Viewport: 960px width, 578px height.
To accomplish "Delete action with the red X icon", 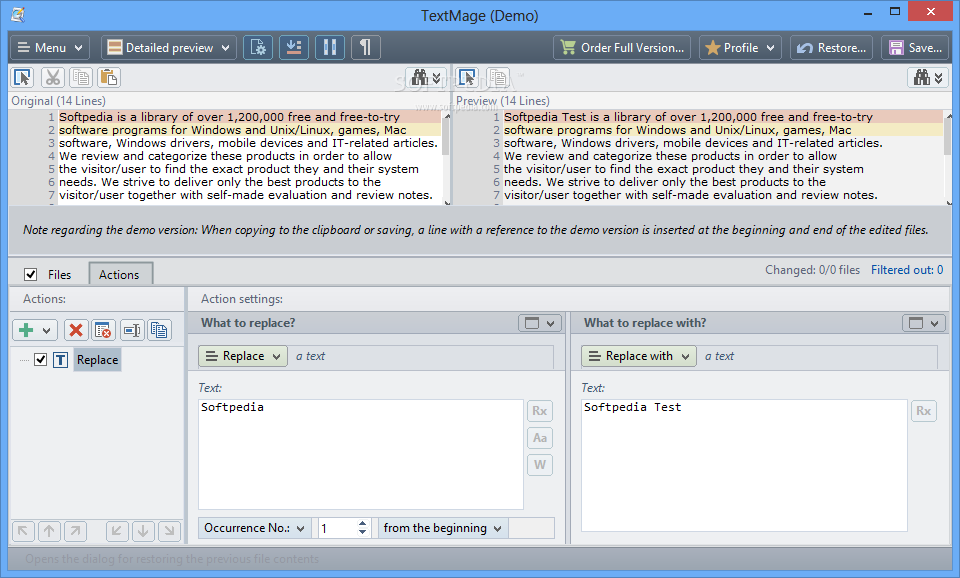I will pyautogui.click(x=76, y=331).
